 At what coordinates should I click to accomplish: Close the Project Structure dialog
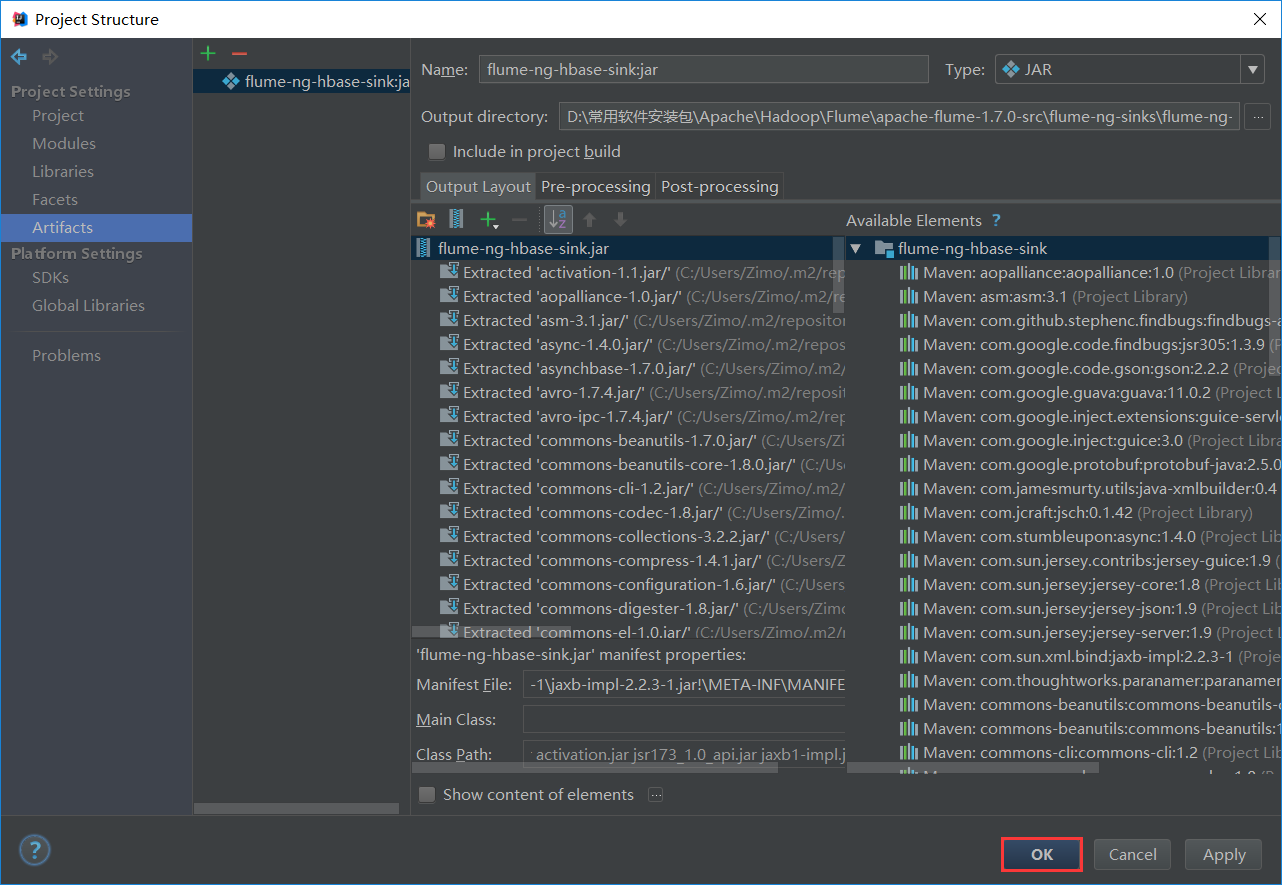coord(1259,19)
